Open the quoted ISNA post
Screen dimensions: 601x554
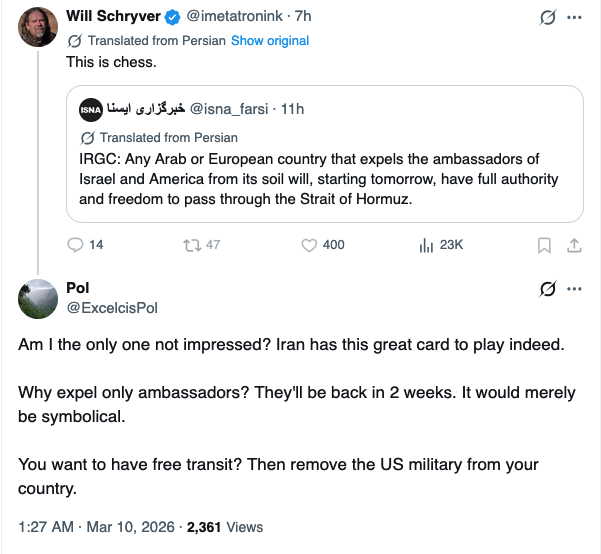click(x=324, y=170)
